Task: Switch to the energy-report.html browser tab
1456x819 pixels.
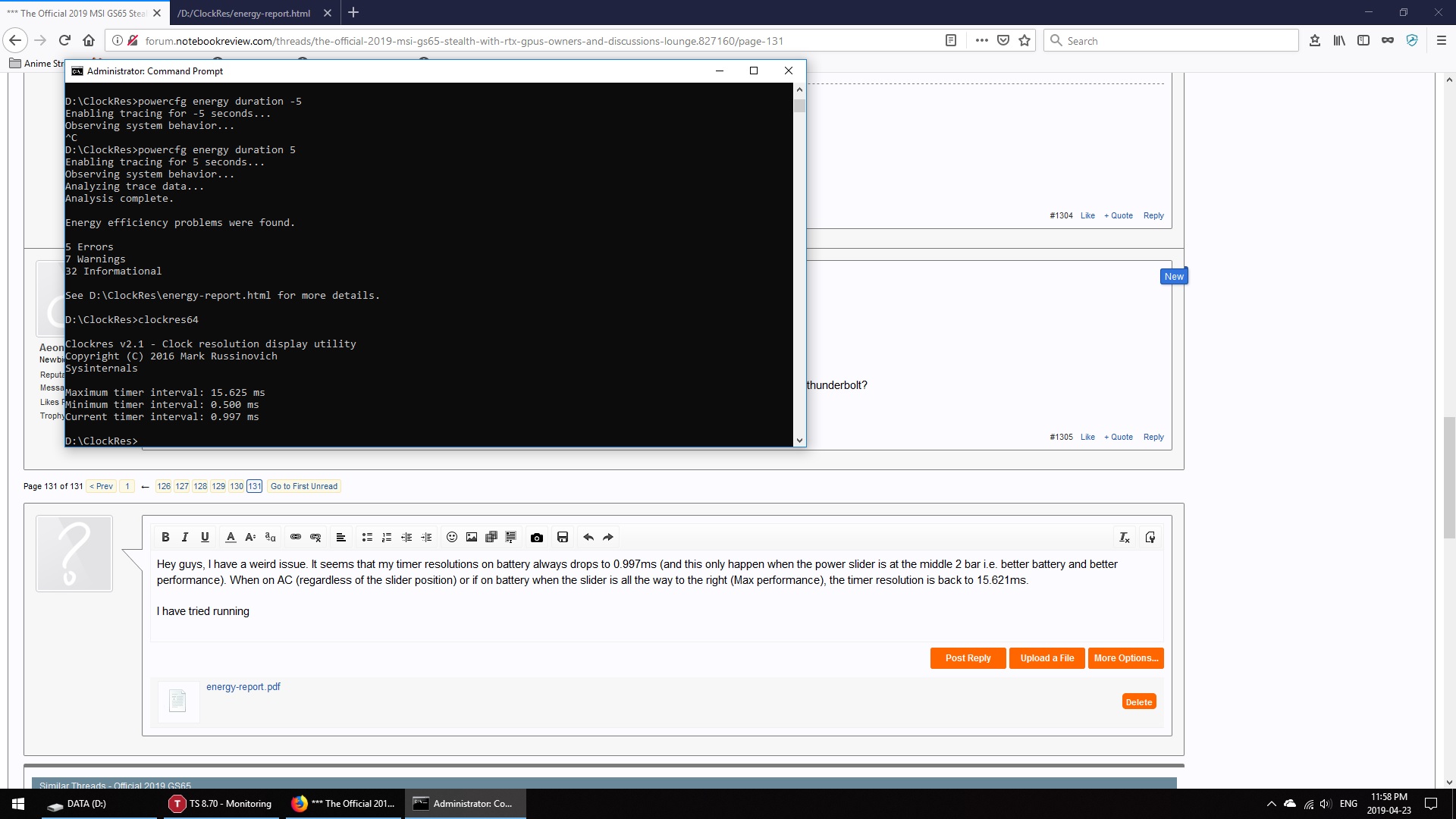Action: [244, 13]
